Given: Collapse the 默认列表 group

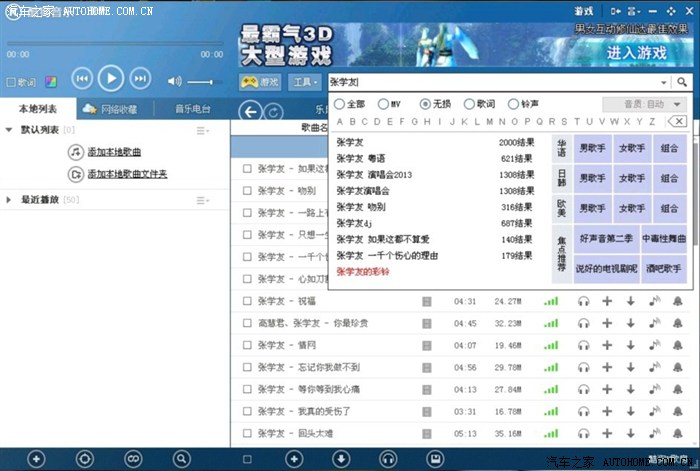Looking at the screenshot, I should click(8, 130).
